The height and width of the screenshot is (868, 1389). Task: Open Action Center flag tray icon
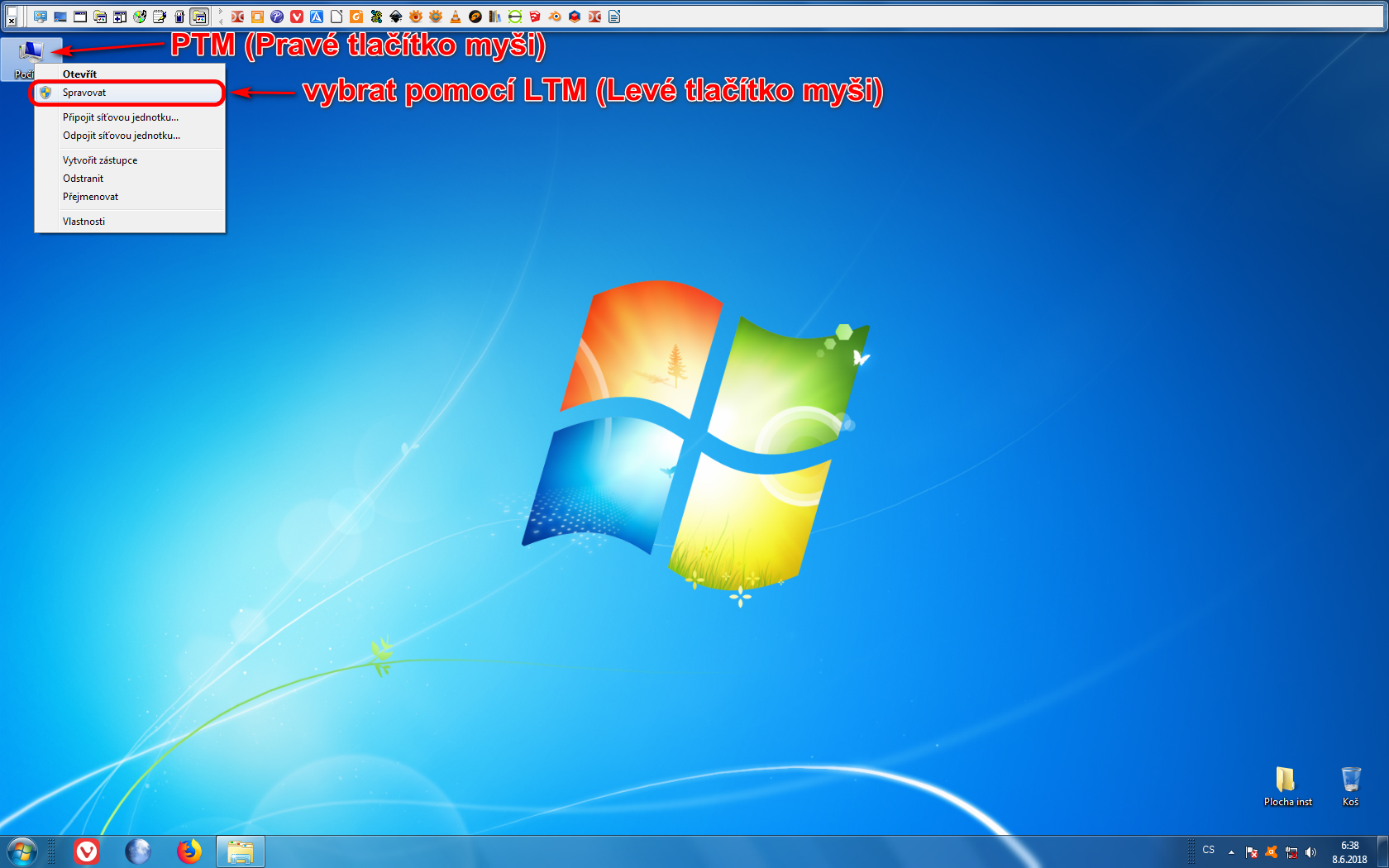[x=1252, y=851]
